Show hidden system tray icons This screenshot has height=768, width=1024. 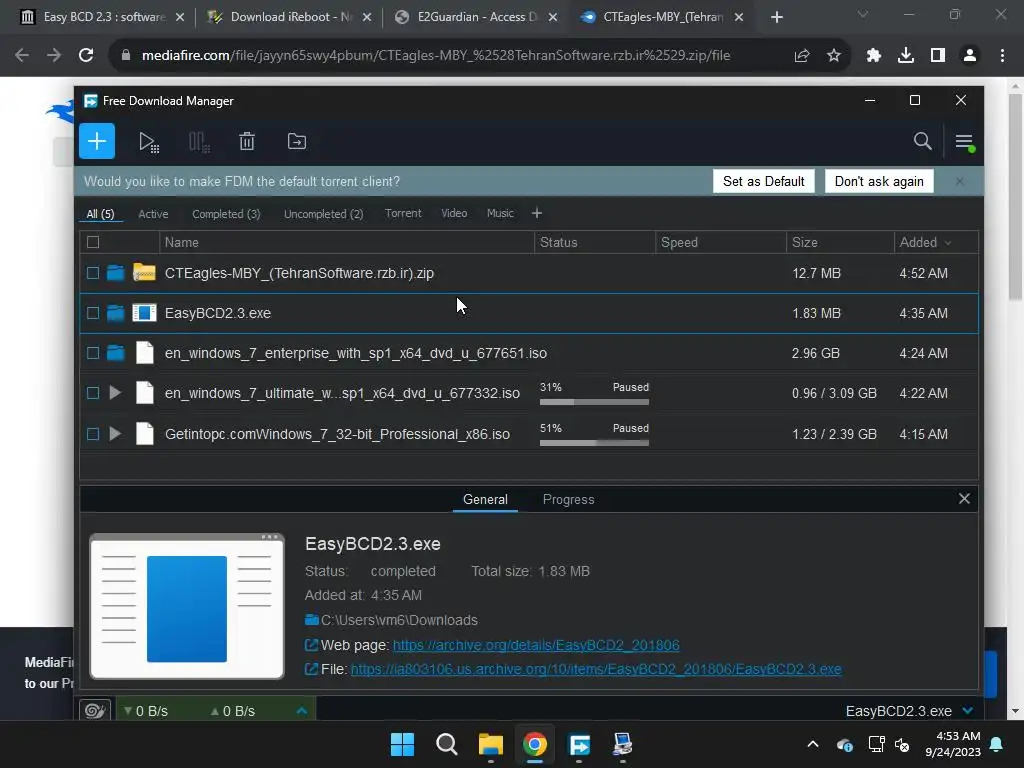coord(812,744)
